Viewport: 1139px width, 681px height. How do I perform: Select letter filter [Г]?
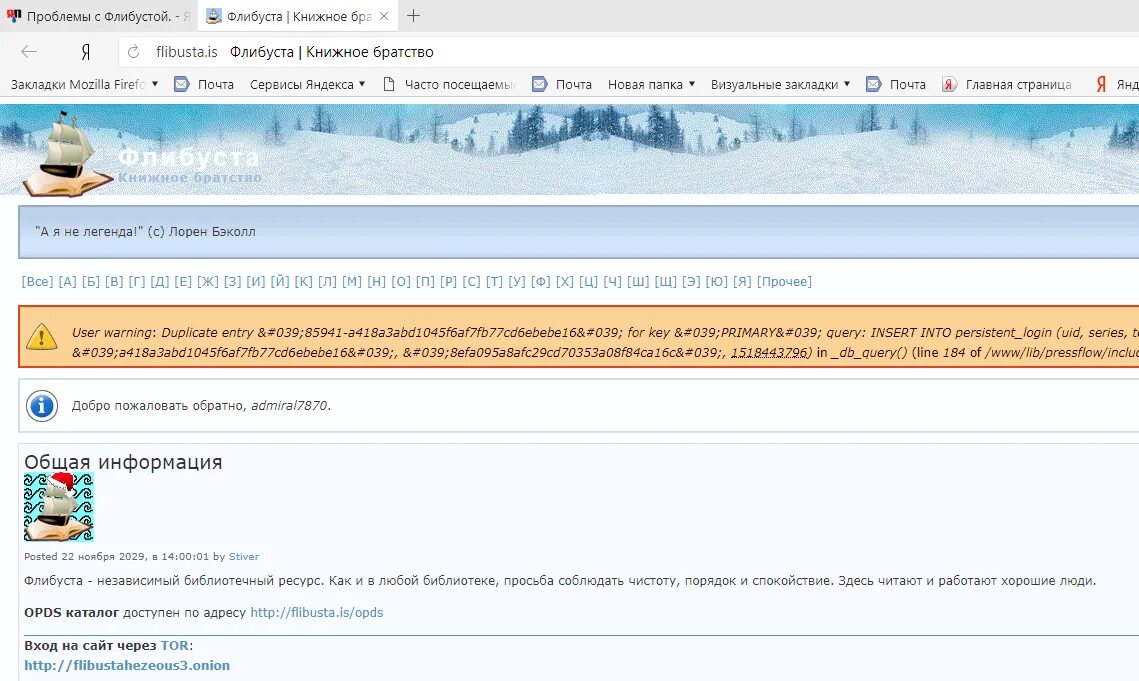tap(137, 281)
